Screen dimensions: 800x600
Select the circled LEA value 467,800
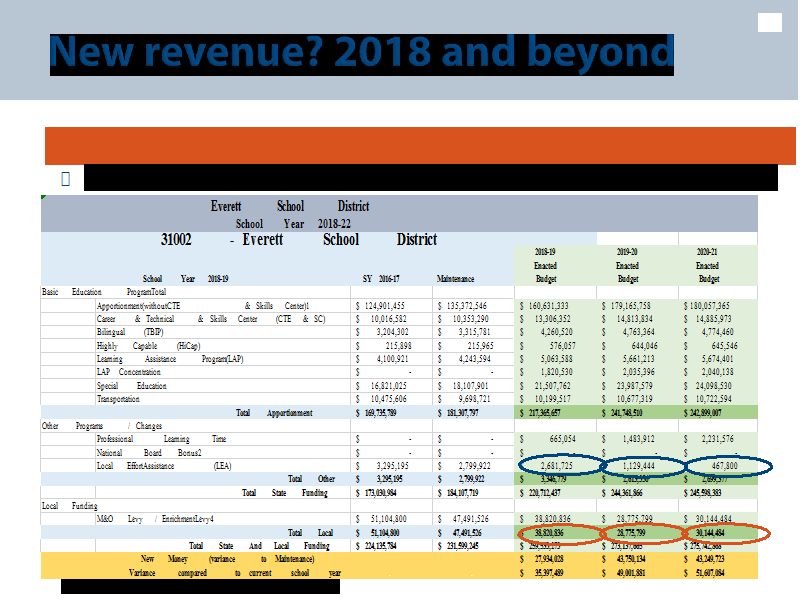coord(724,466)
